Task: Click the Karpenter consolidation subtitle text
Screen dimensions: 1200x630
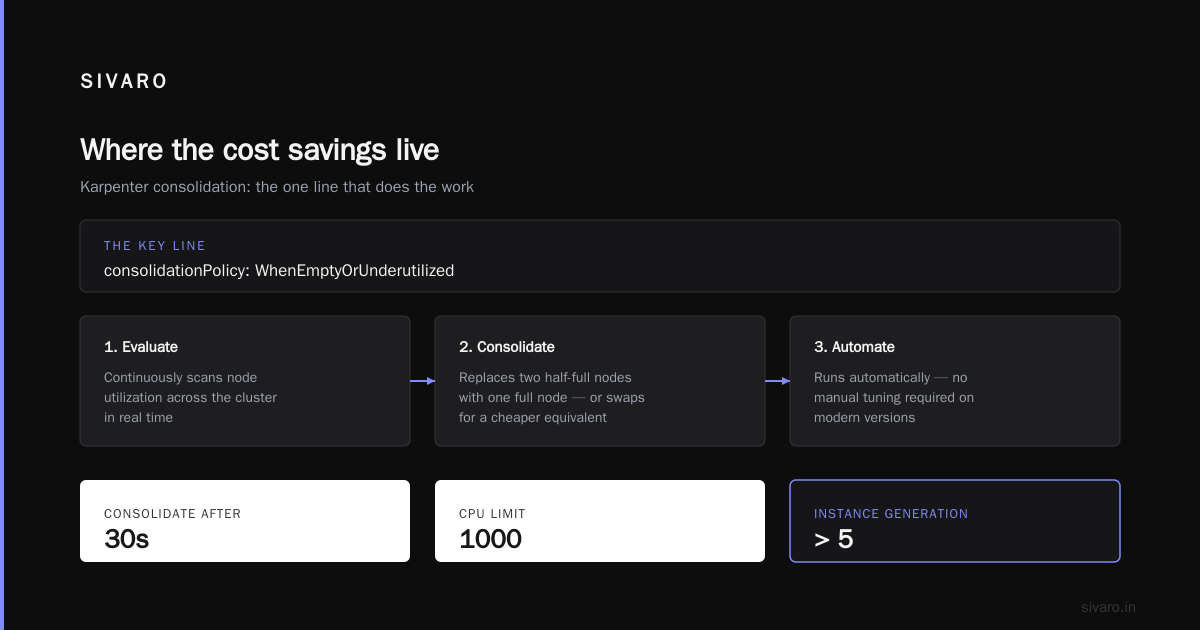Action: (x=277, y=187)
